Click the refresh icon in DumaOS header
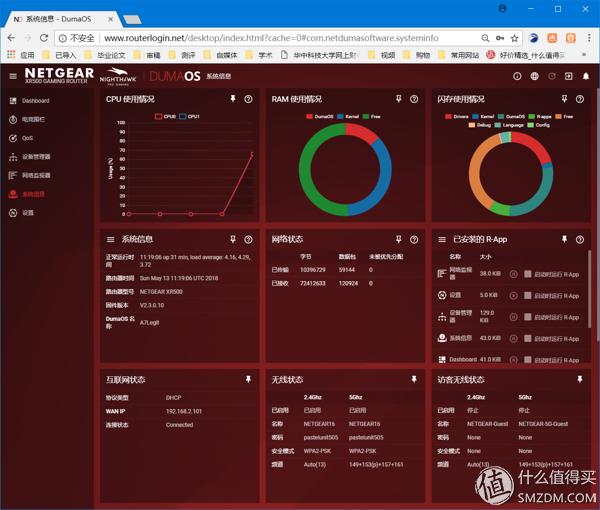This screenshot has width=600, height=510. [x=552, y=76]
